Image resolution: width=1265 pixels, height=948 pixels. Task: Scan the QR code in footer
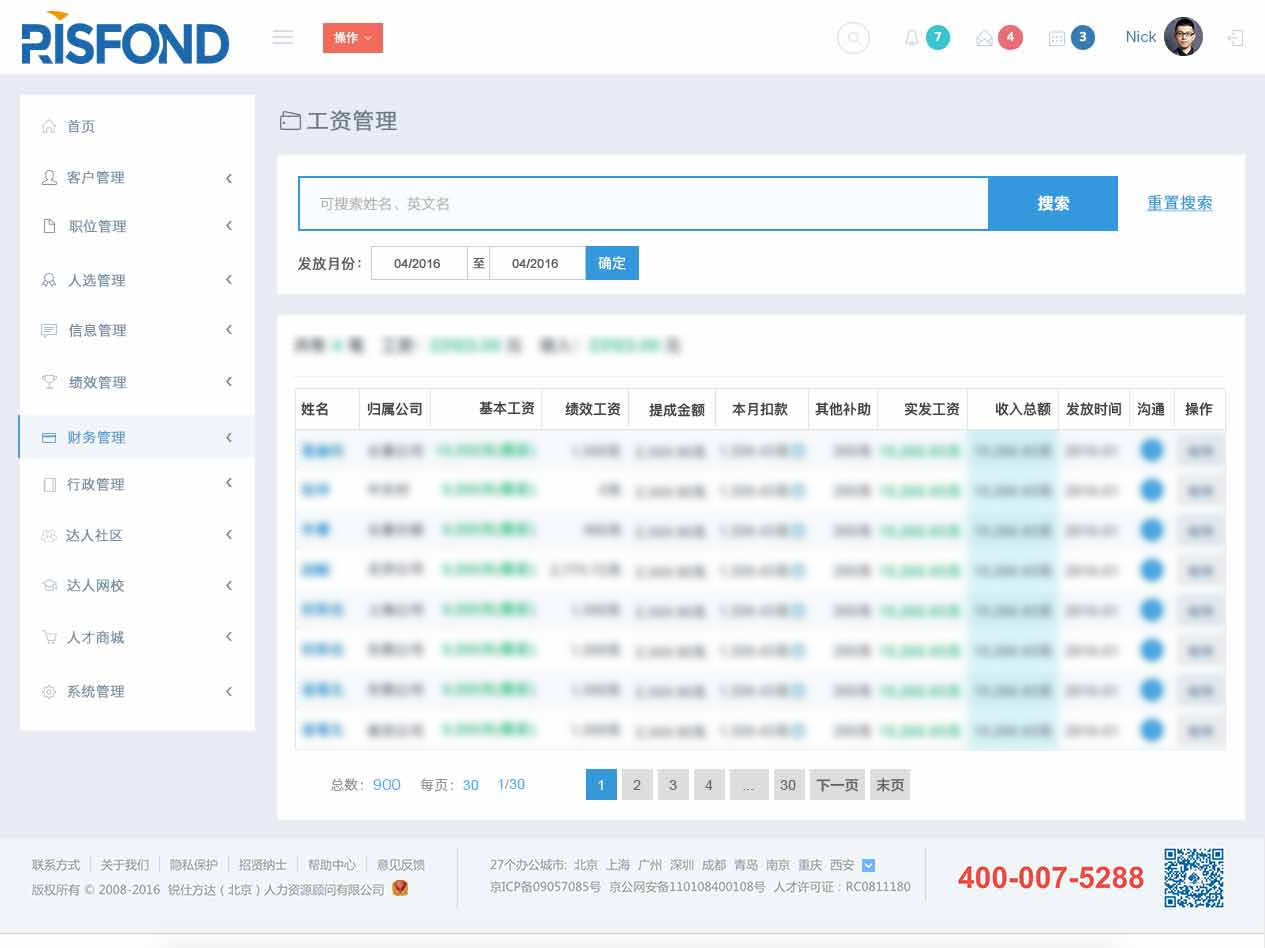click(x=1193, y=877)
